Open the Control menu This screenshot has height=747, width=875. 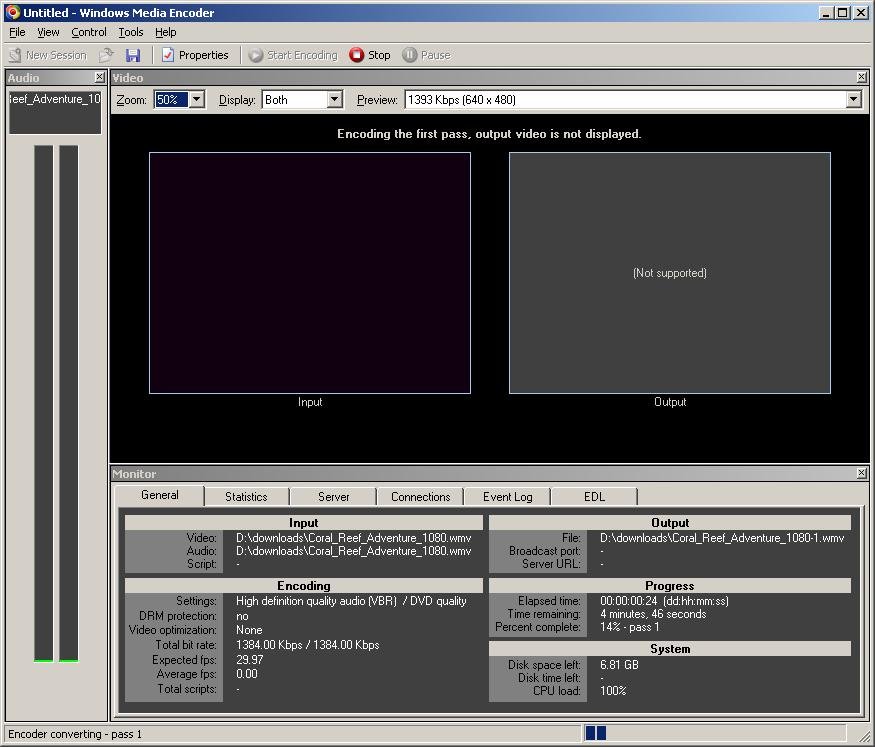(x=89, y=32)
